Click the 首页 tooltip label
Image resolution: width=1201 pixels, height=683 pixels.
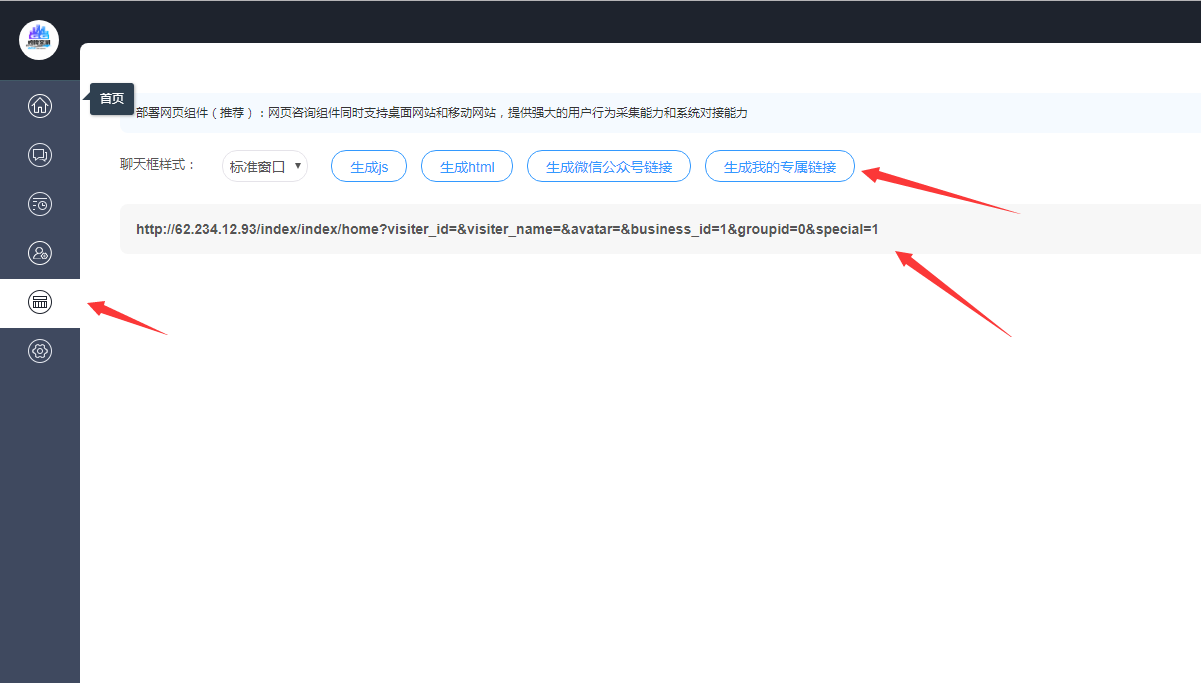pyautogui.click(x=112, y=99)
